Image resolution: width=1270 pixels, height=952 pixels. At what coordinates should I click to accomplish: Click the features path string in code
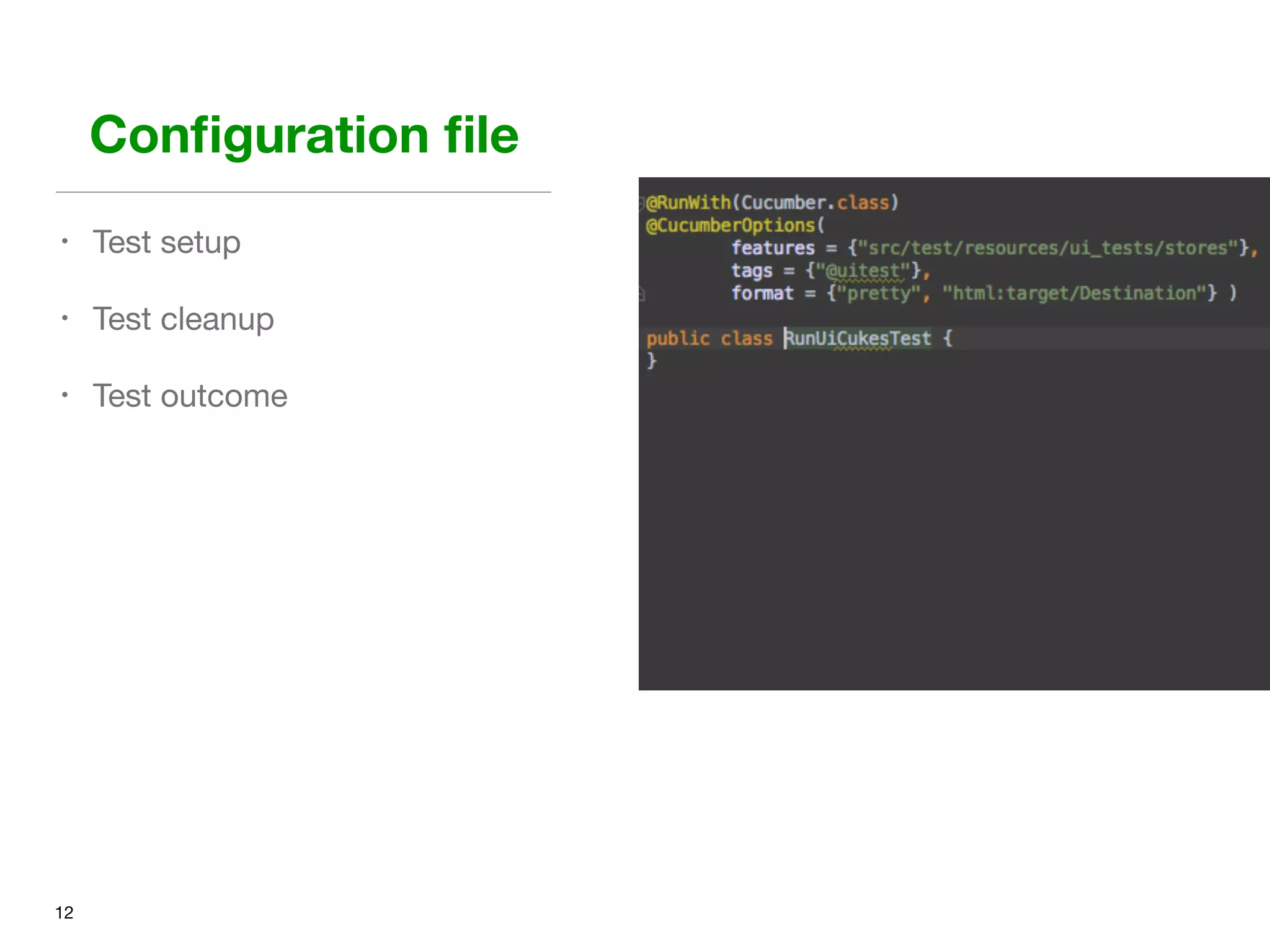click(x=1047, y=248)
